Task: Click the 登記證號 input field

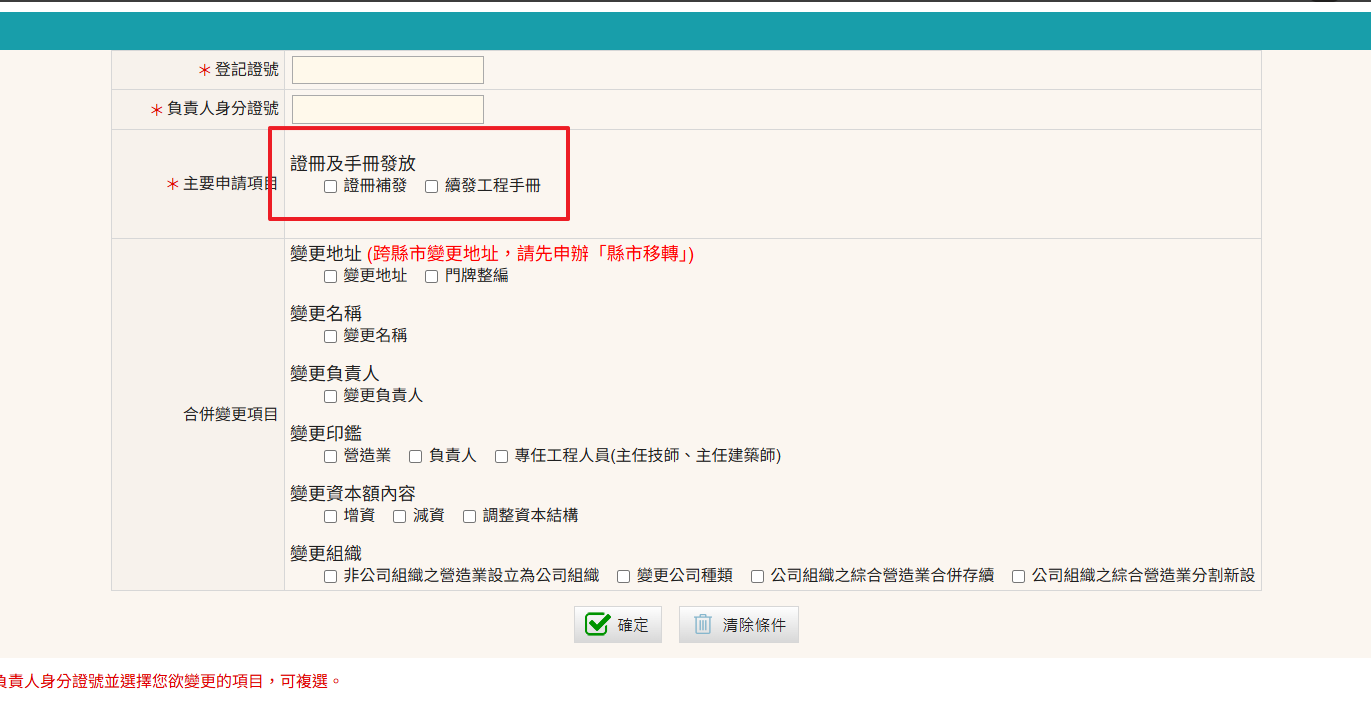Action: [x=387, y=70]
